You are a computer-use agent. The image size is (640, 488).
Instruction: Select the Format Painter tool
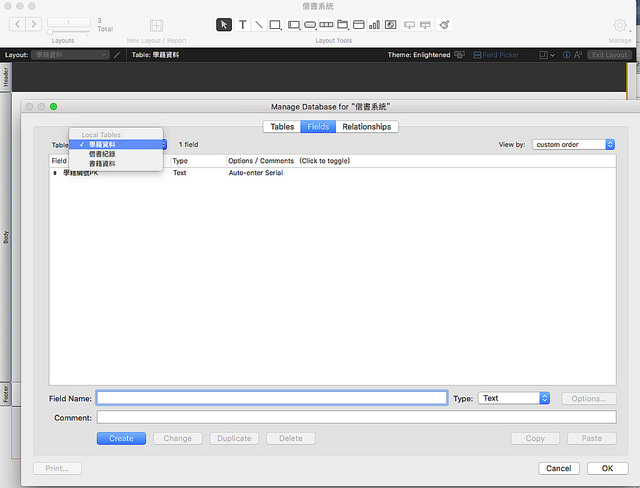444,25
